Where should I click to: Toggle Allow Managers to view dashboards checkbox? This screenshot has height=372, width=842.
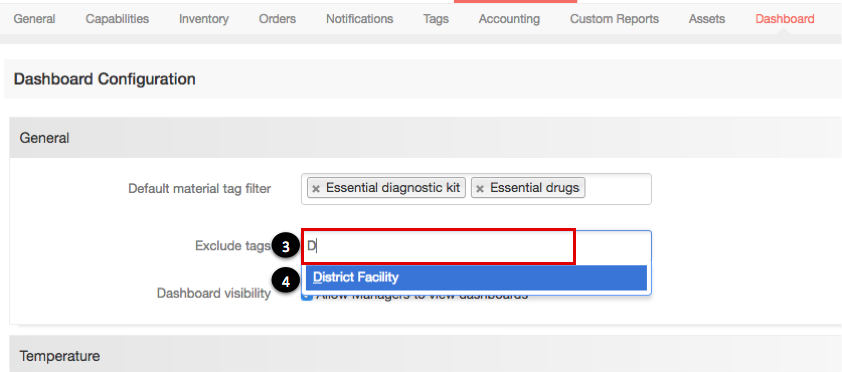[x=307, y=295]
